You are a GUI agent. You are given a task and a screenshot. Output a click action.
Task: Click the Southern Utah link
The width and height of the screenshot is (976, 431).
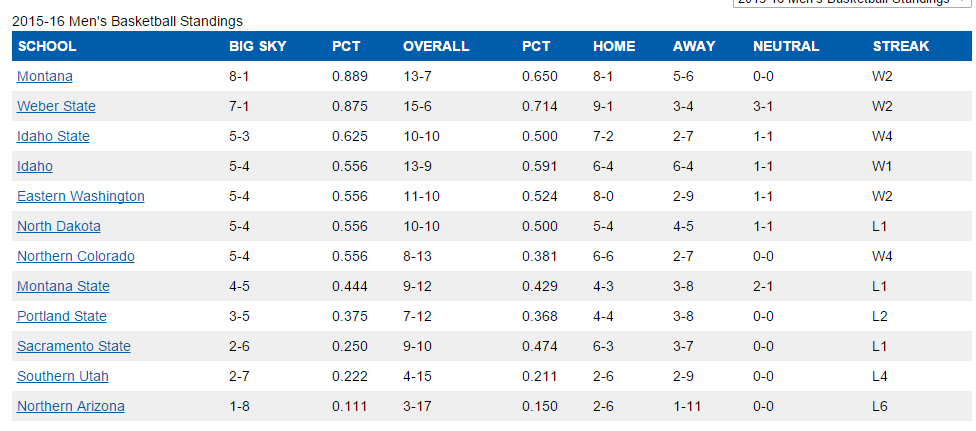pyautogui.click(x=63, y=376)
